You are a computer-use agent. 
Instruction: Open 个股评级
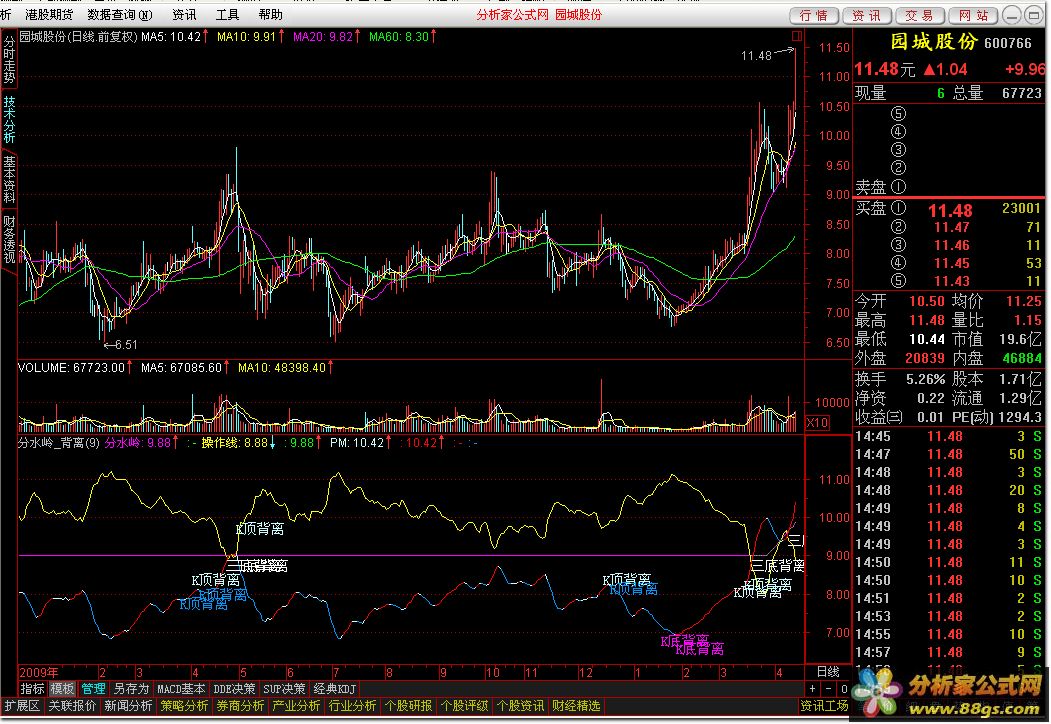point(465,706)
